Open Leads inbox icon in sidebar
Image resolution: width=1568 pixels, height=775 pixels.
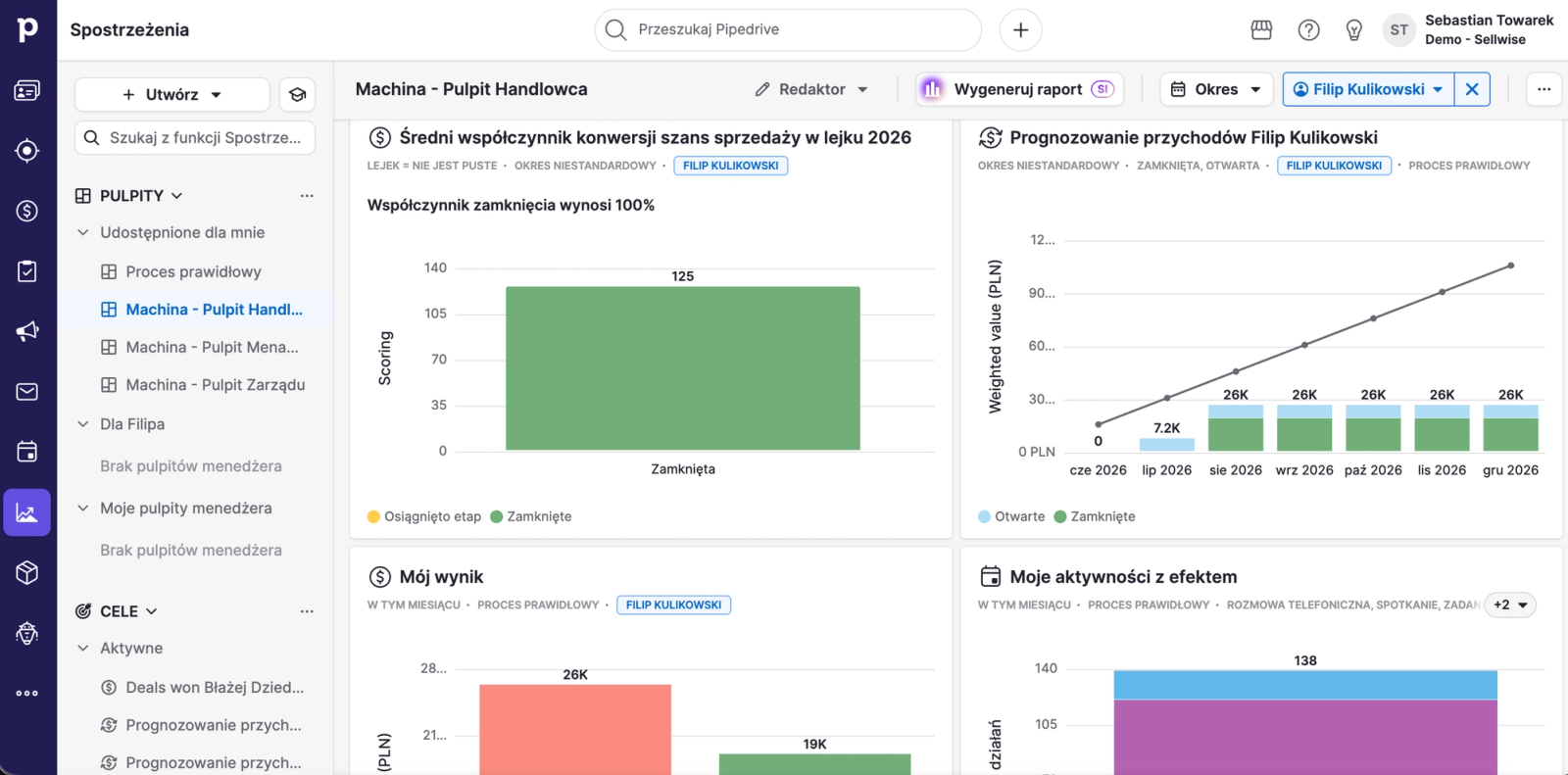point(27,91)
